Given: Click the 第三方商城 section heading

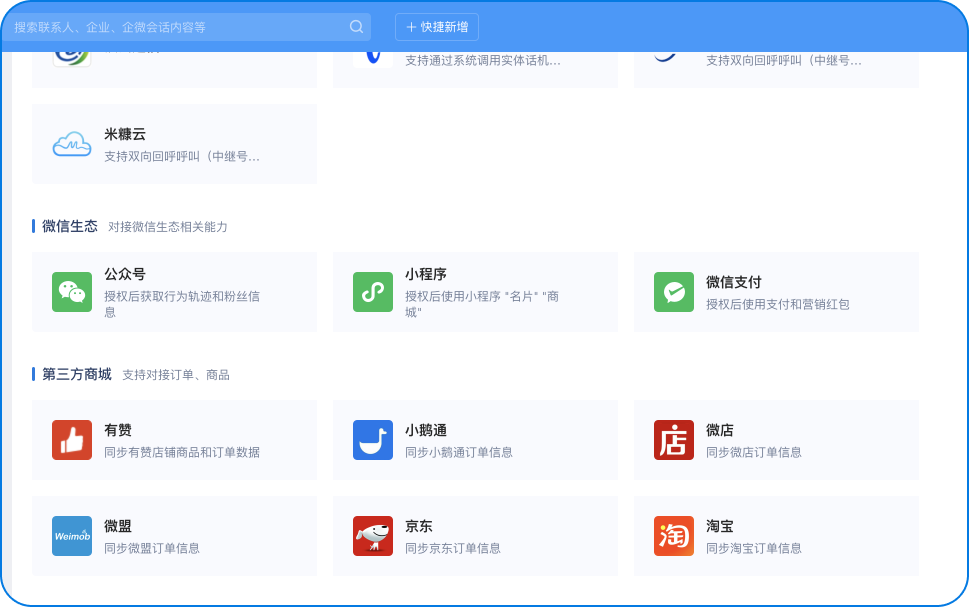Looking at the screenshot, I should coord(77,374).
